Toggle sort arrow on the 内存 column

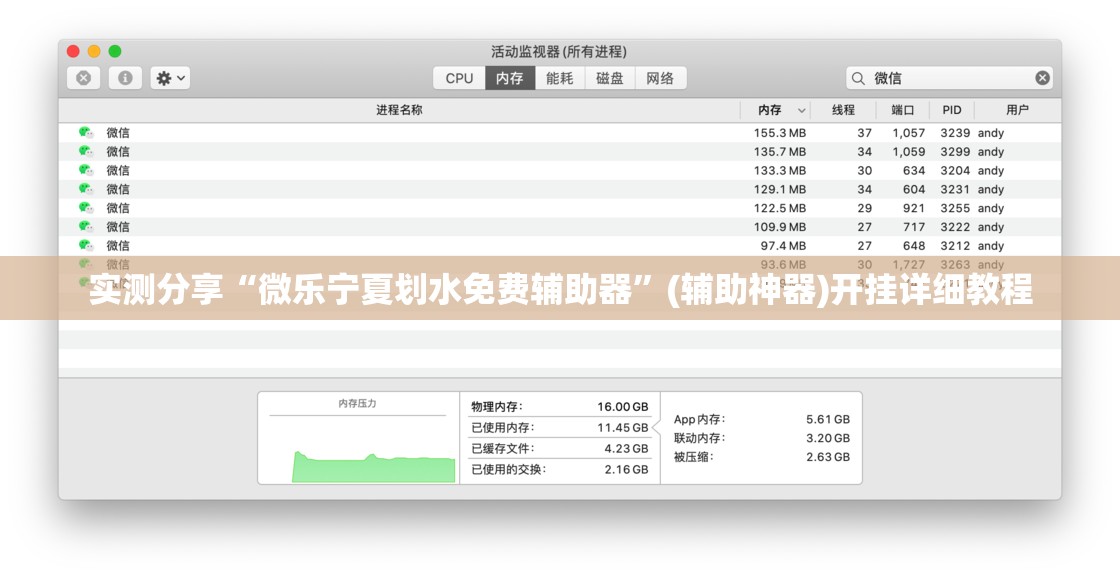pyautogui.click(x=802, y=111)
